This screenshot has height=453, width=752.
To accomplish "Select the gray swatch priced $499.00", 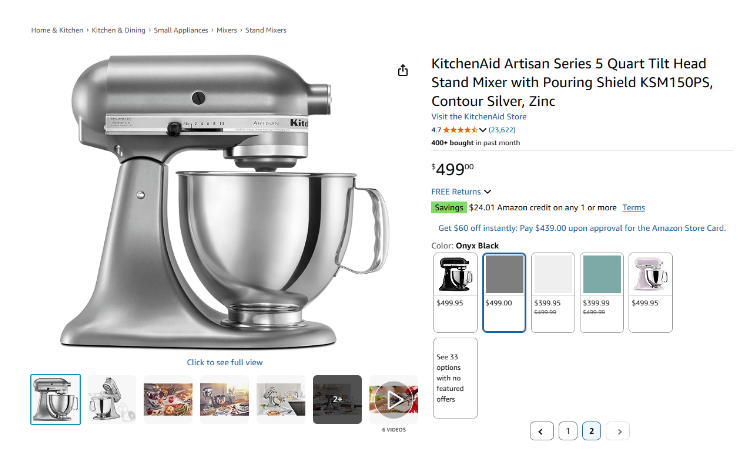I will tap(504, 291).
